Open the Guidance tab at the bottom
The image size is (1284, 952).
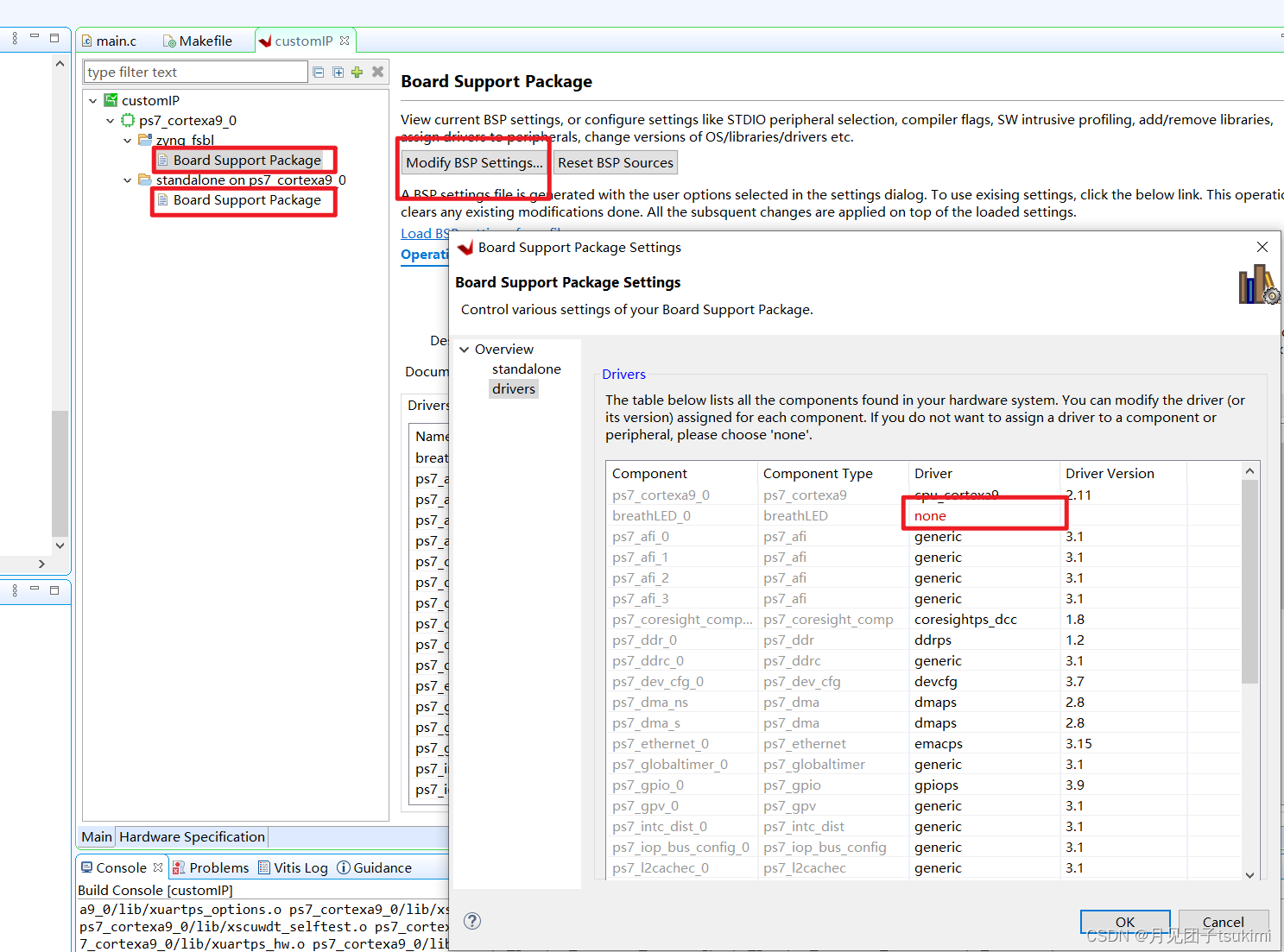pos(381,867)
